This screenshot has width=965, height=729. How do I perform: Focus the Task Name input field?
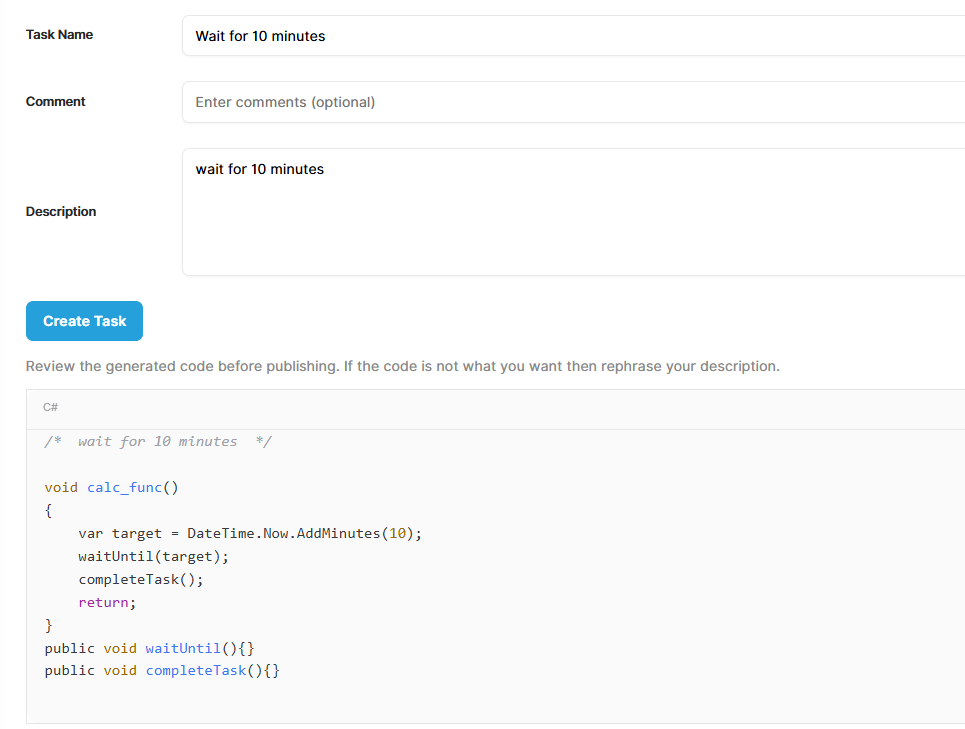click(x=574, y=36)
